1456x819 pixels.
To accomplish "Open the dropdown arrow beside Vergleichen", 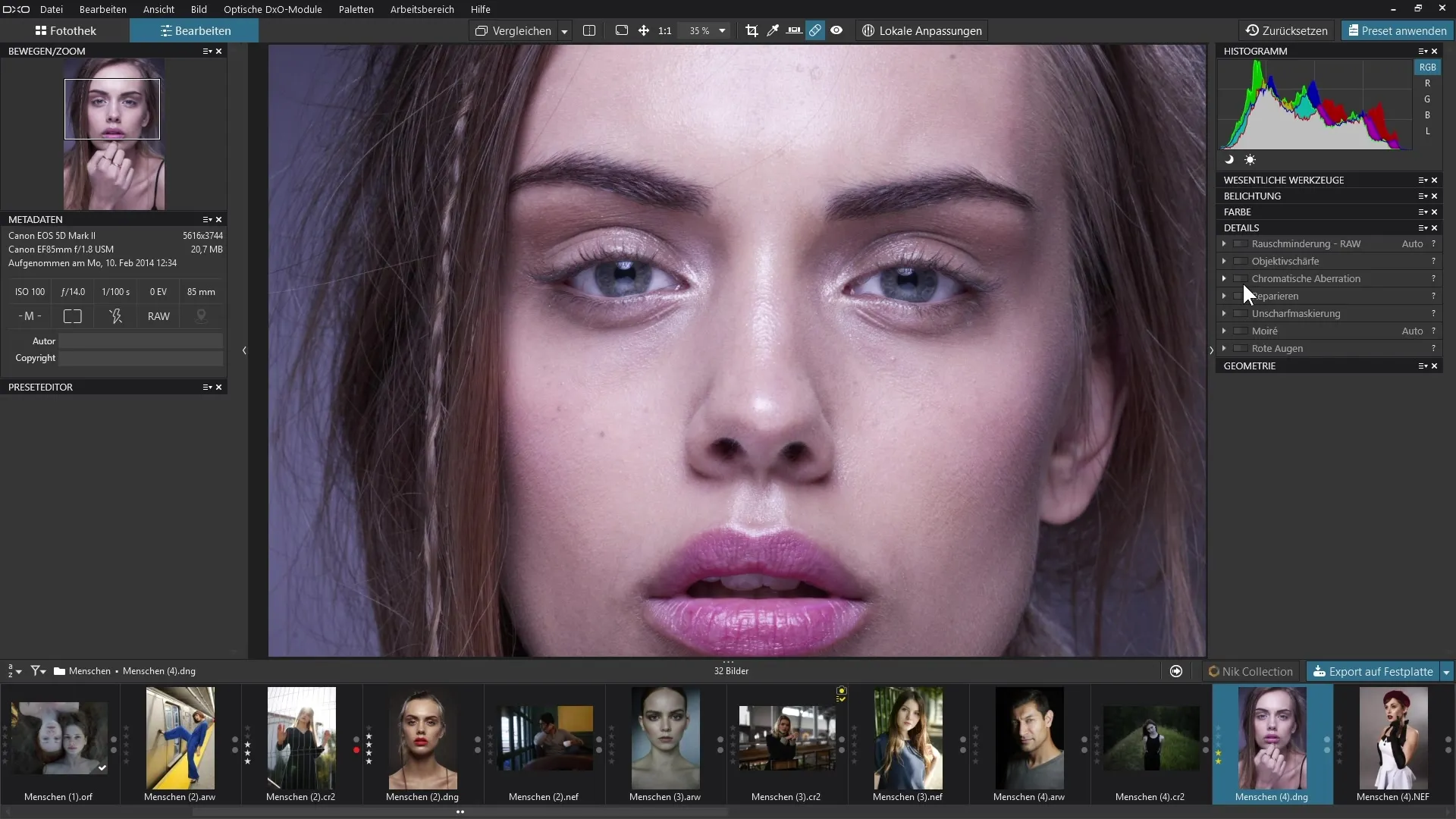I will [564, 31].
